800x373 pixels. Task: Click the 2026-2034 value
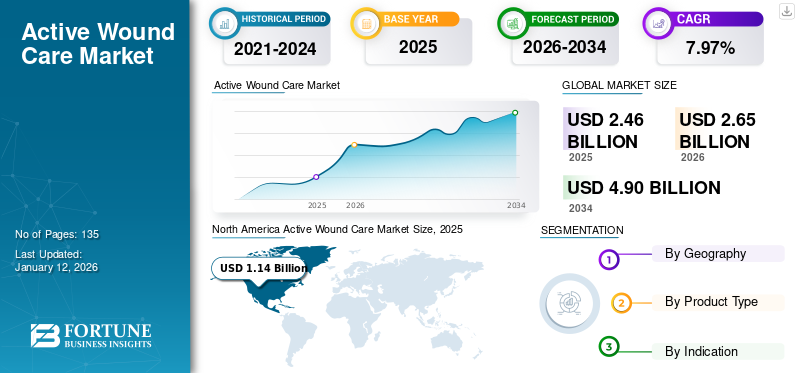[x=564, y=47]
